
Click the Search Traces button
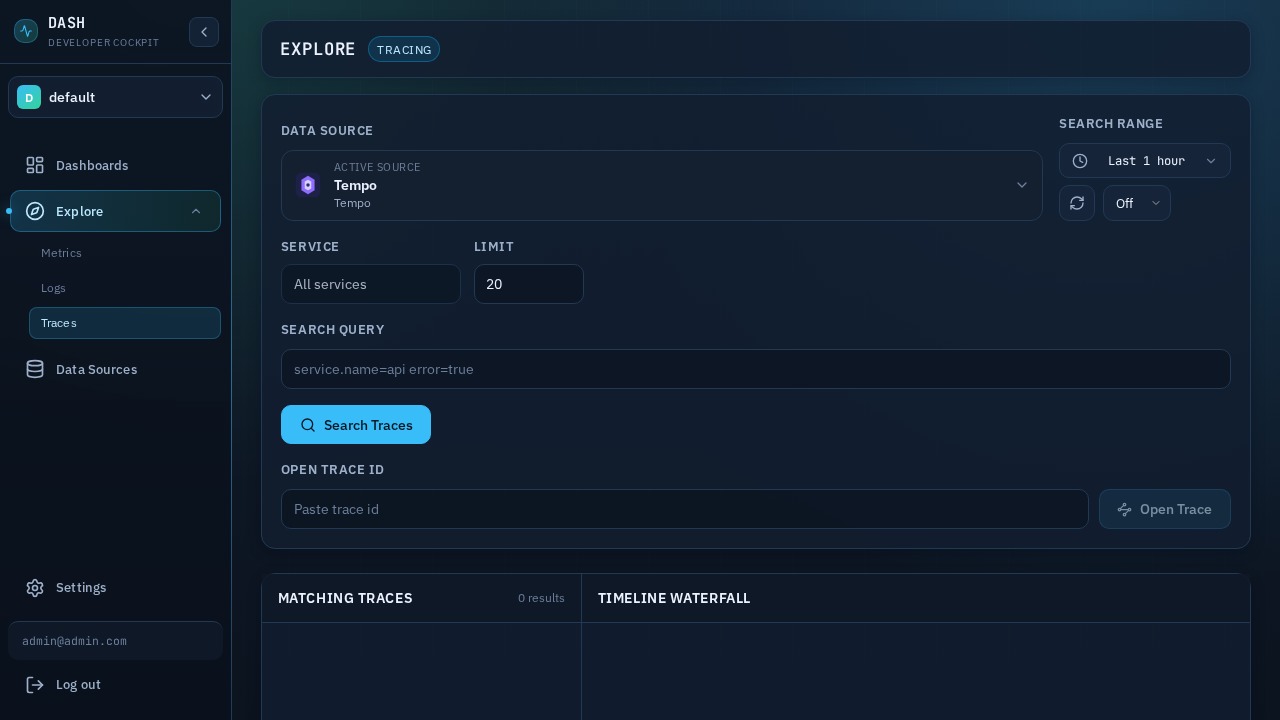click(x=356, y=425)
